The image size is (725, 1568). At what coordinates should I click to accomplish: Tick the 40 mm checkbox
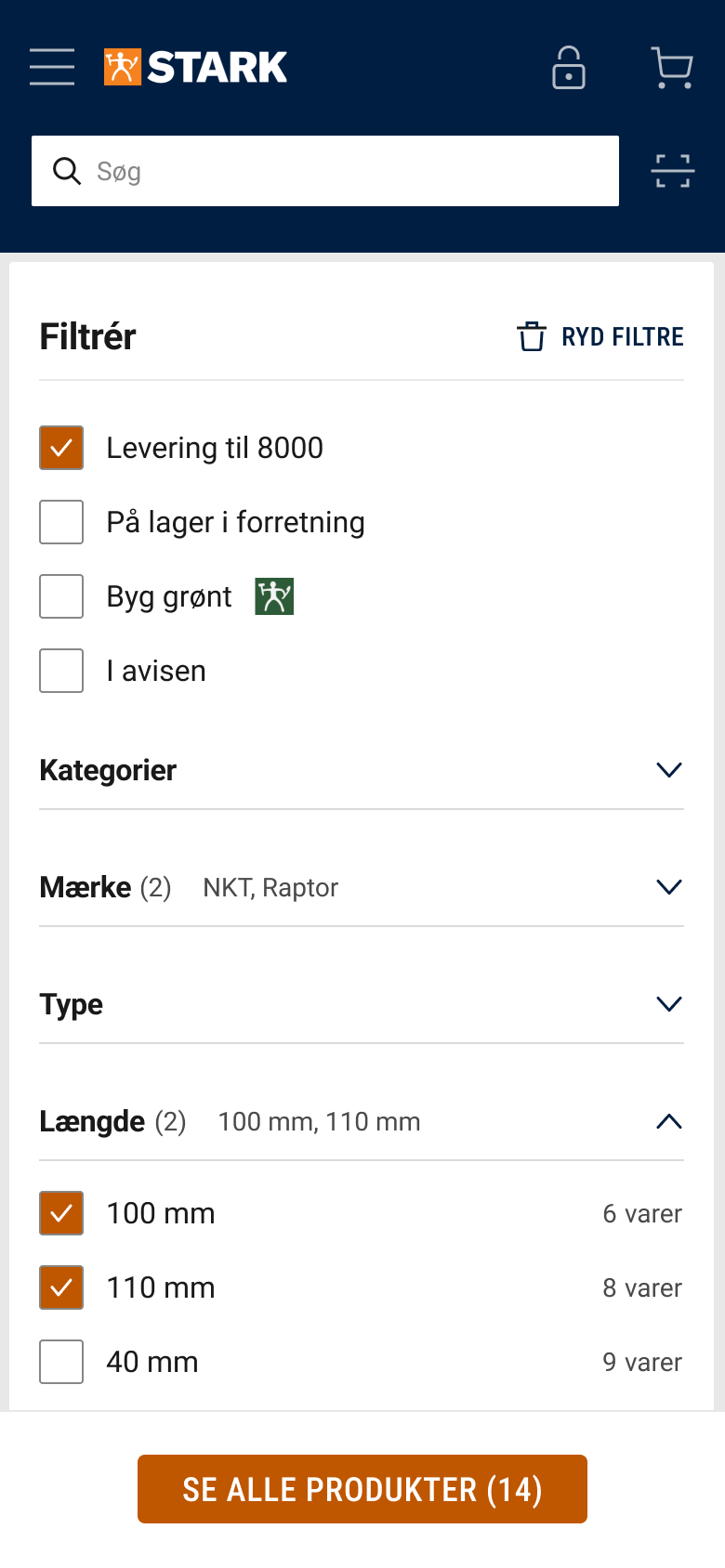click(61, 1362)
